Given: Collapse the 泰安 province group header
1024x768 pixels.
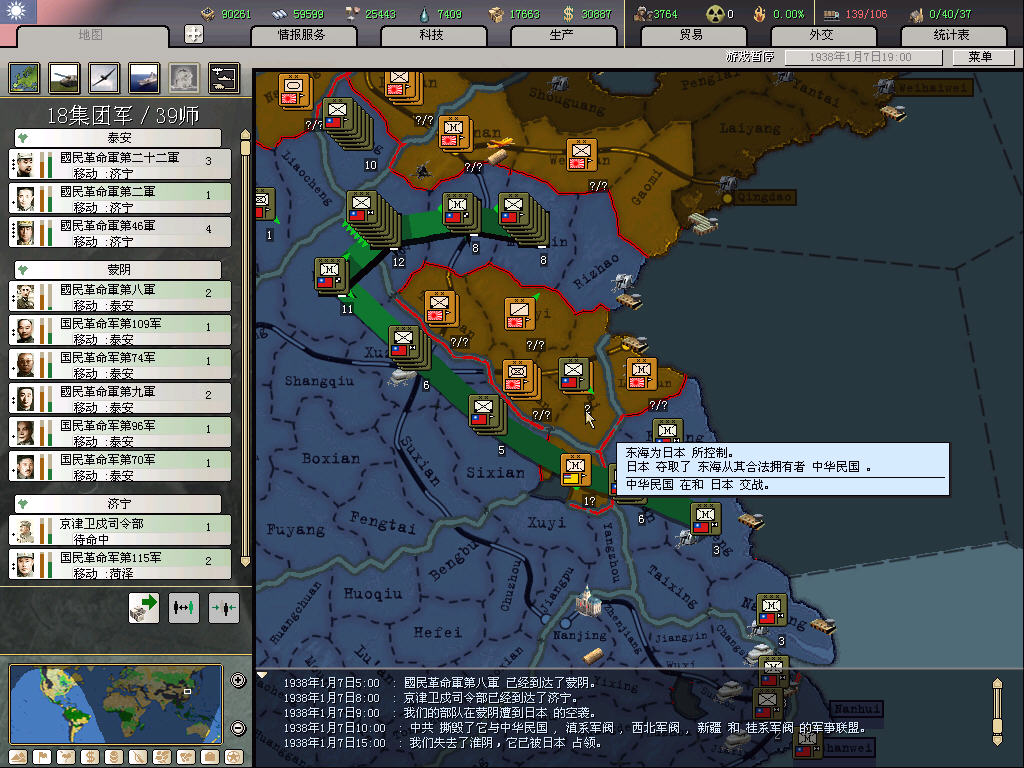Looking at the screenshot, I should 119,138.
